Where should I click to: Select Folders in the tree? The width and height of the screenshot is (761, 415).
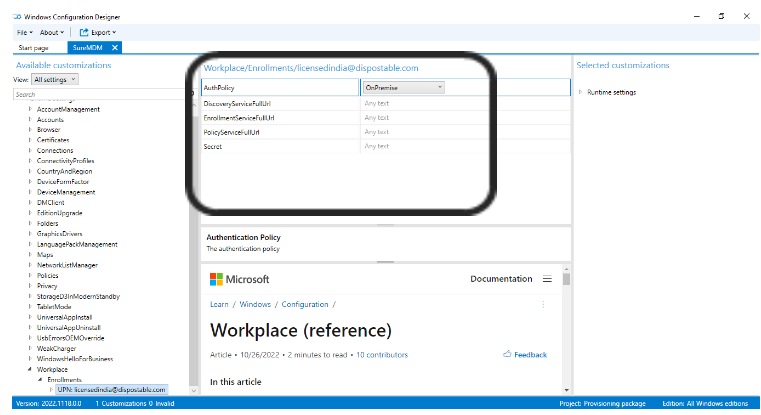[x=48, y=223]
